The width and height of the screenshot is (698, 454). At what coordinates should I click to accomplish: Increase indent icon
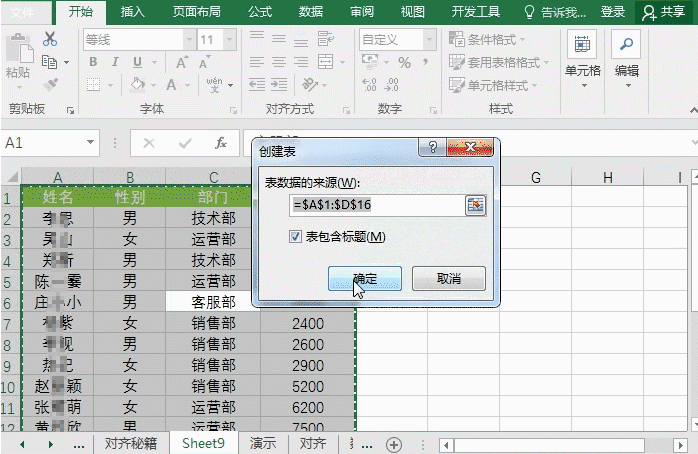279,85
